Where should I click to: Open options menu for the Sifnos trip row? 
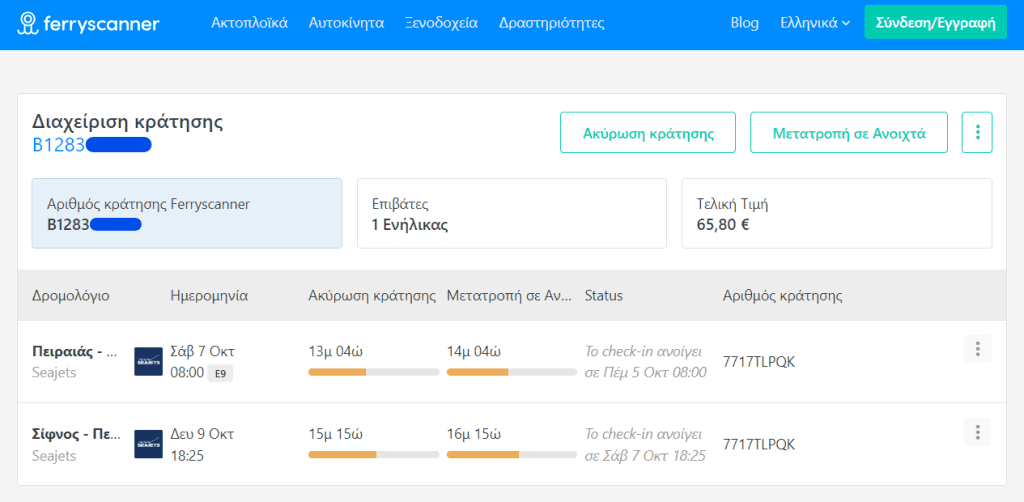tap(977, 432)
